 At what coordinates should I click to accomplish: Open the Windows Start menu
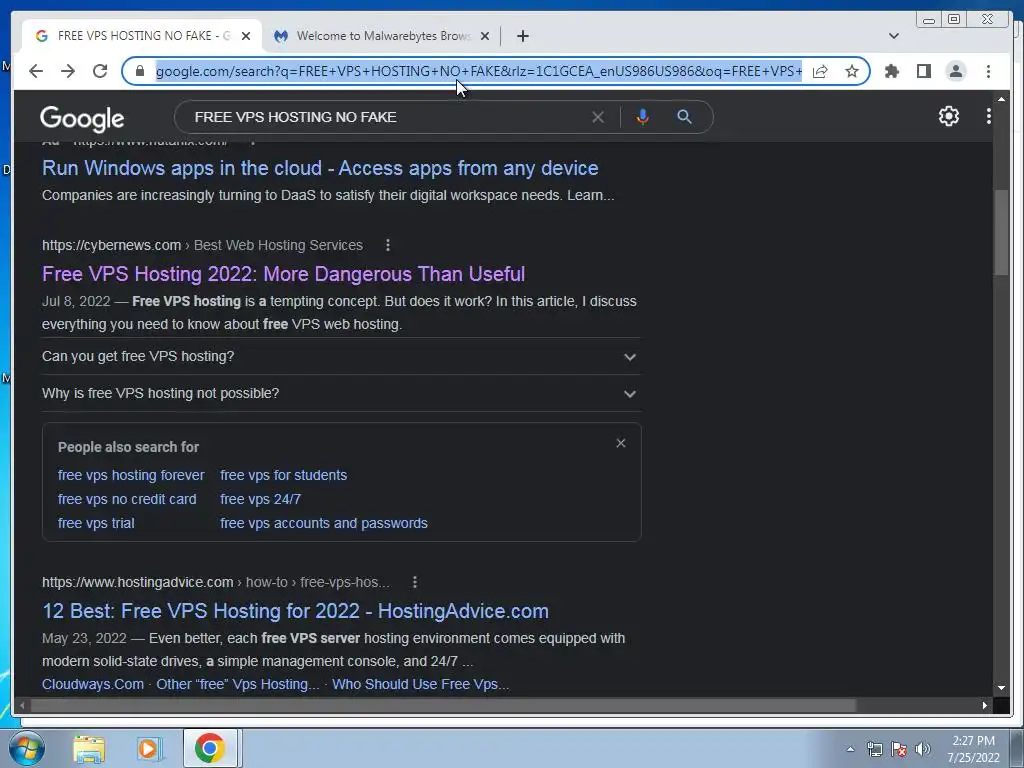pyautogui.click(x=27, y=748)
